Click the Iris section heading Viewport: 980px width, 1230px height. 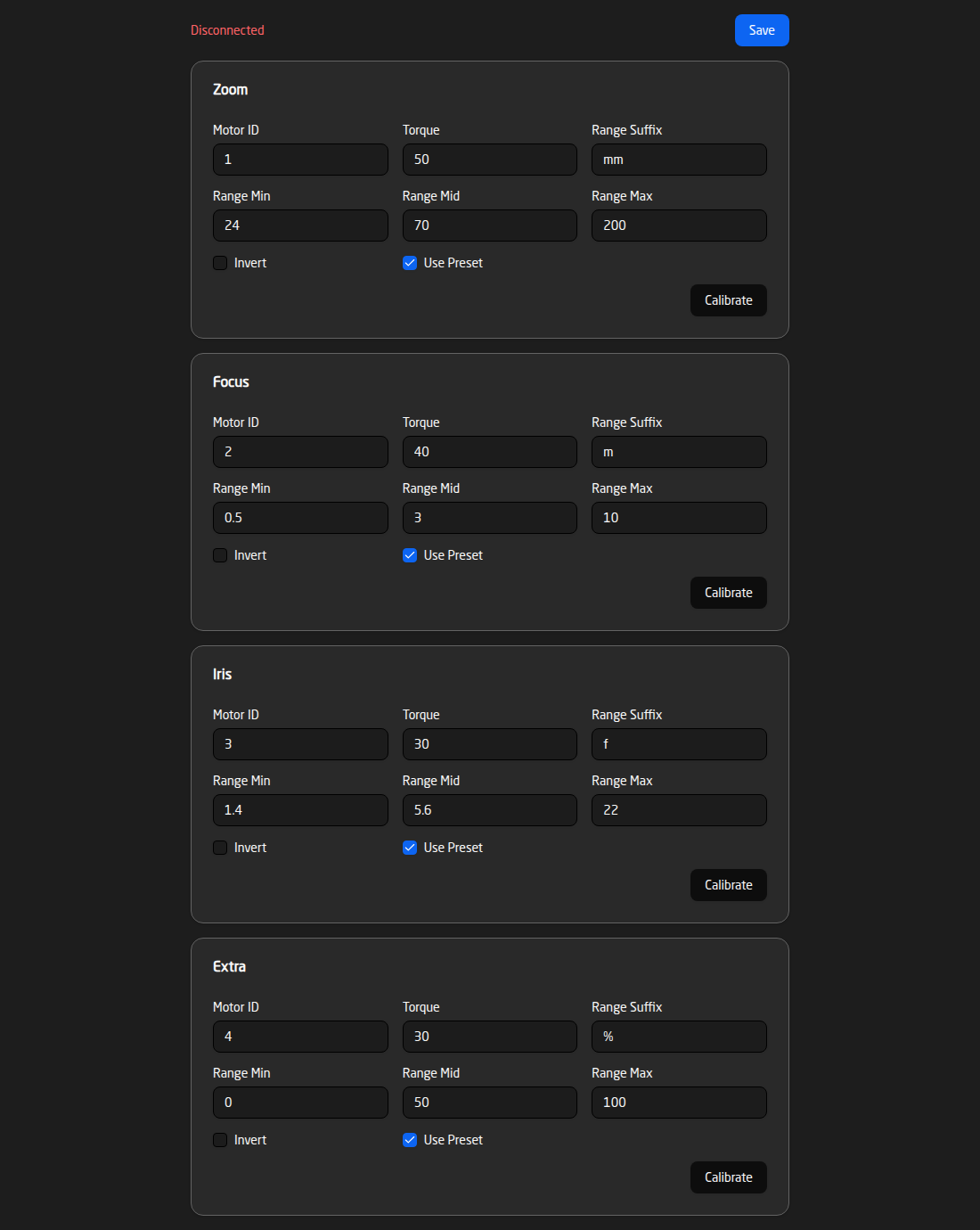(x=222, y=675)
